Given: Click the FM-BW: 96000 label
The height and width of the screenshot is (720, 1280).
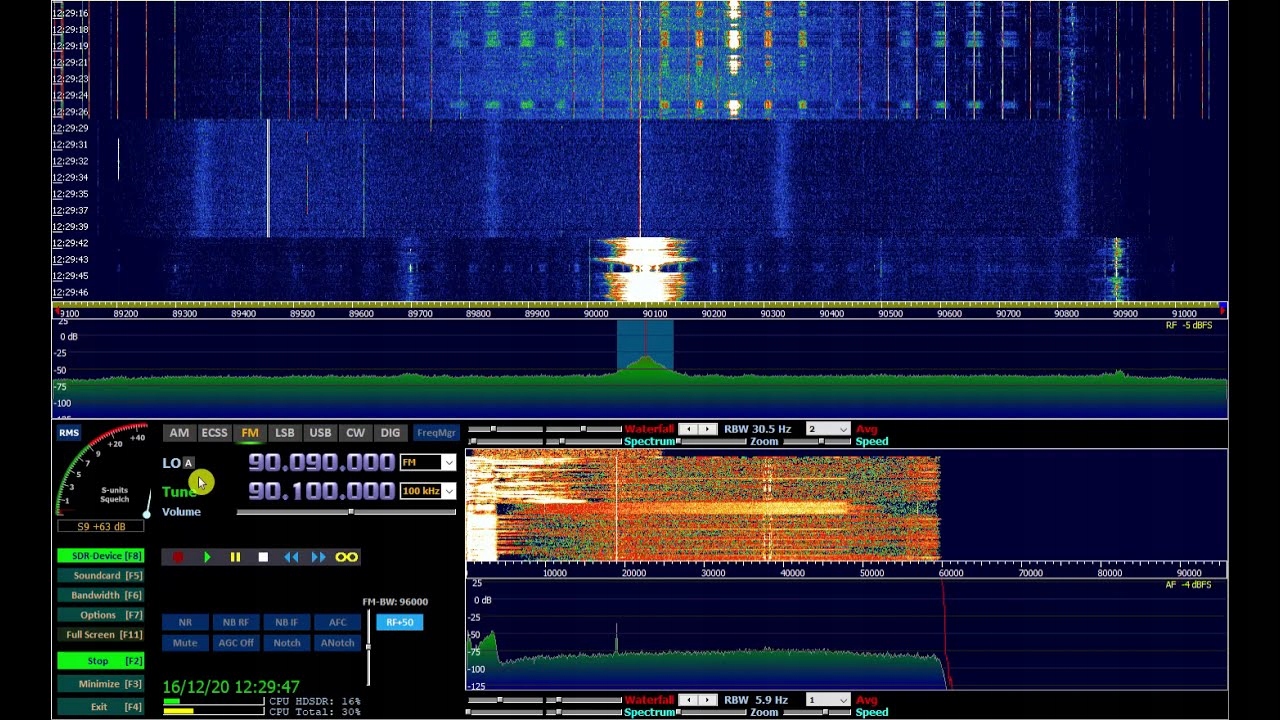Looking at the screenshot, I should pos(395,602).
